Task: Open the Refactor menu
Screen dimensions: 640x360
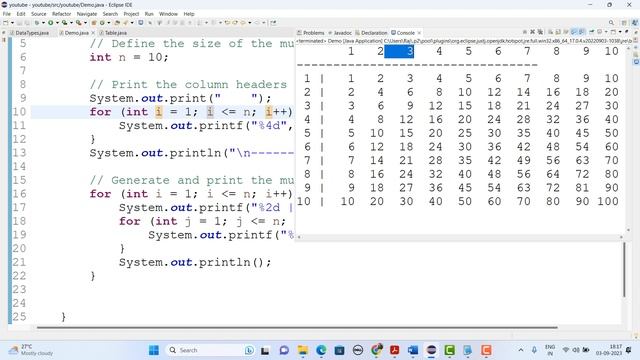Action: click(x=62, y=13)
